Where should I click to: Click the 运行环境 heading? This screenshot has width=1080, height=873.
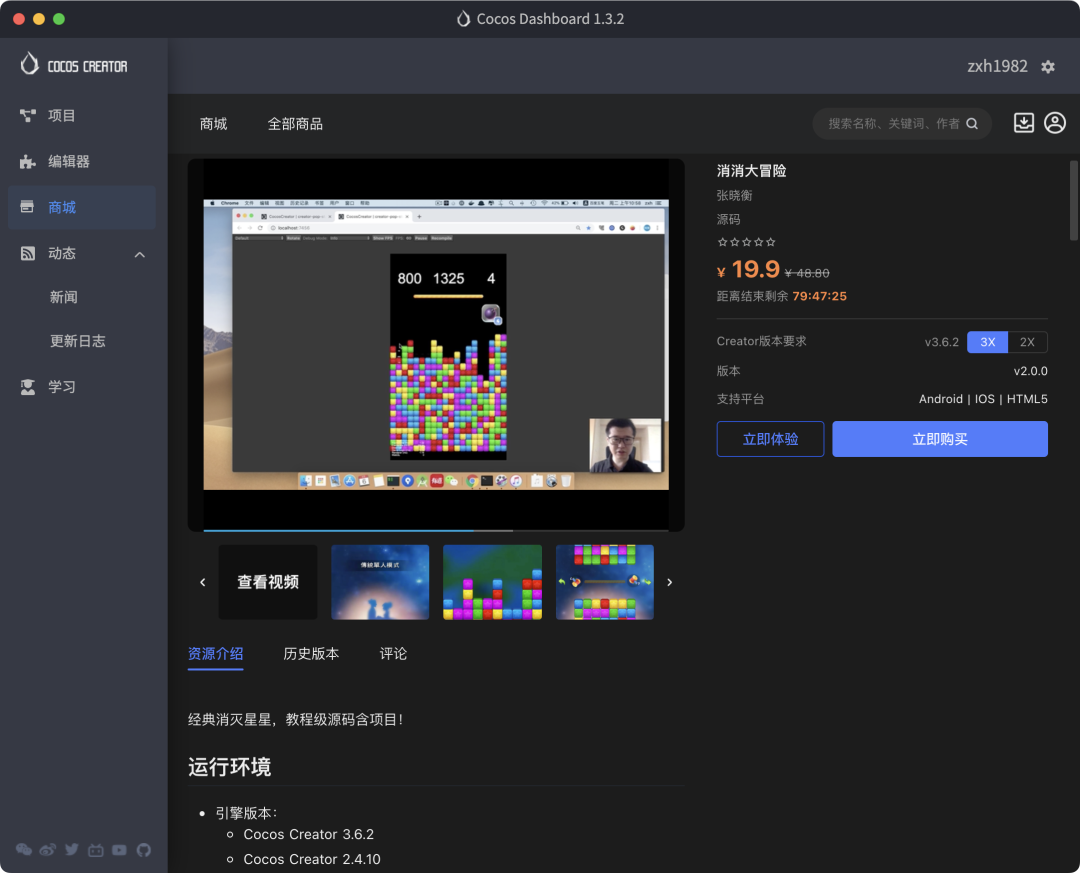click(229, 767)
